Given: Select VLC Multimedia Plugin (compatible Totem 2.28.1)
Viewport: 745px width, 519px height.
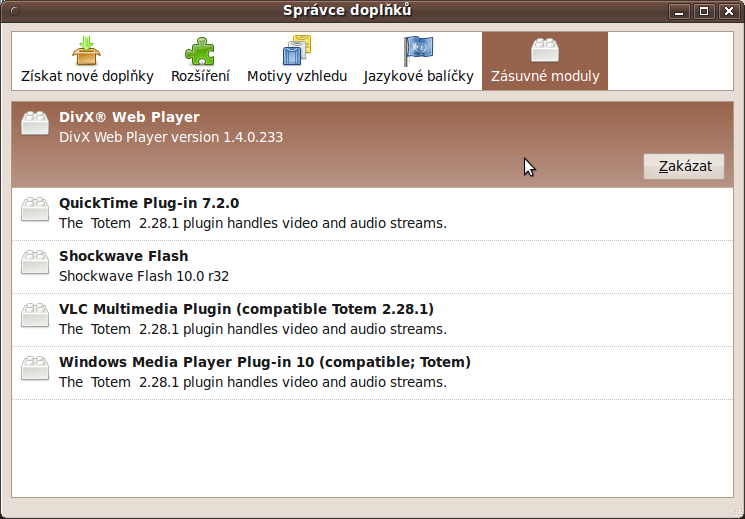Looking at the screenshot, I should [247, 309].
